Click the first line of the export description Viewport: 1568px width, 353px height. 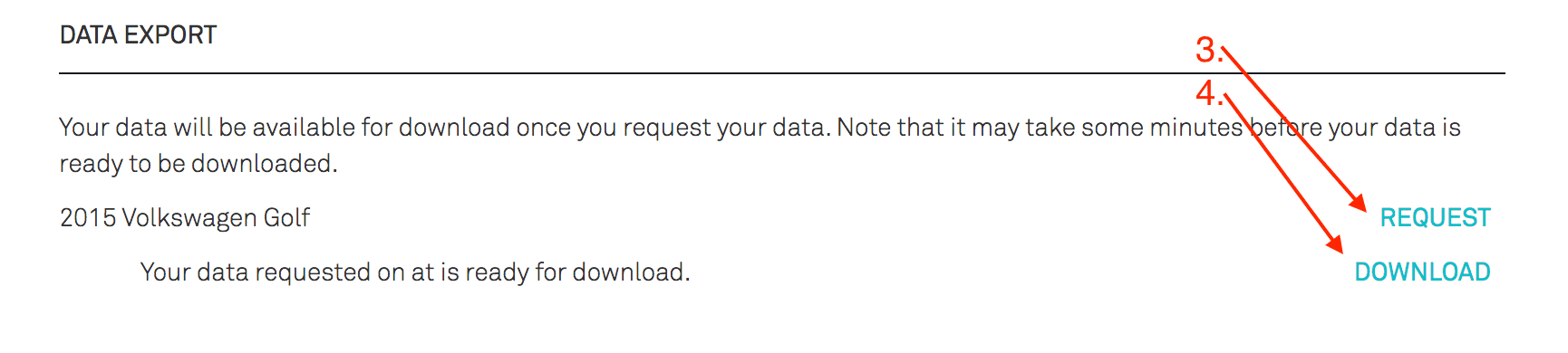[x=760, y=128]
